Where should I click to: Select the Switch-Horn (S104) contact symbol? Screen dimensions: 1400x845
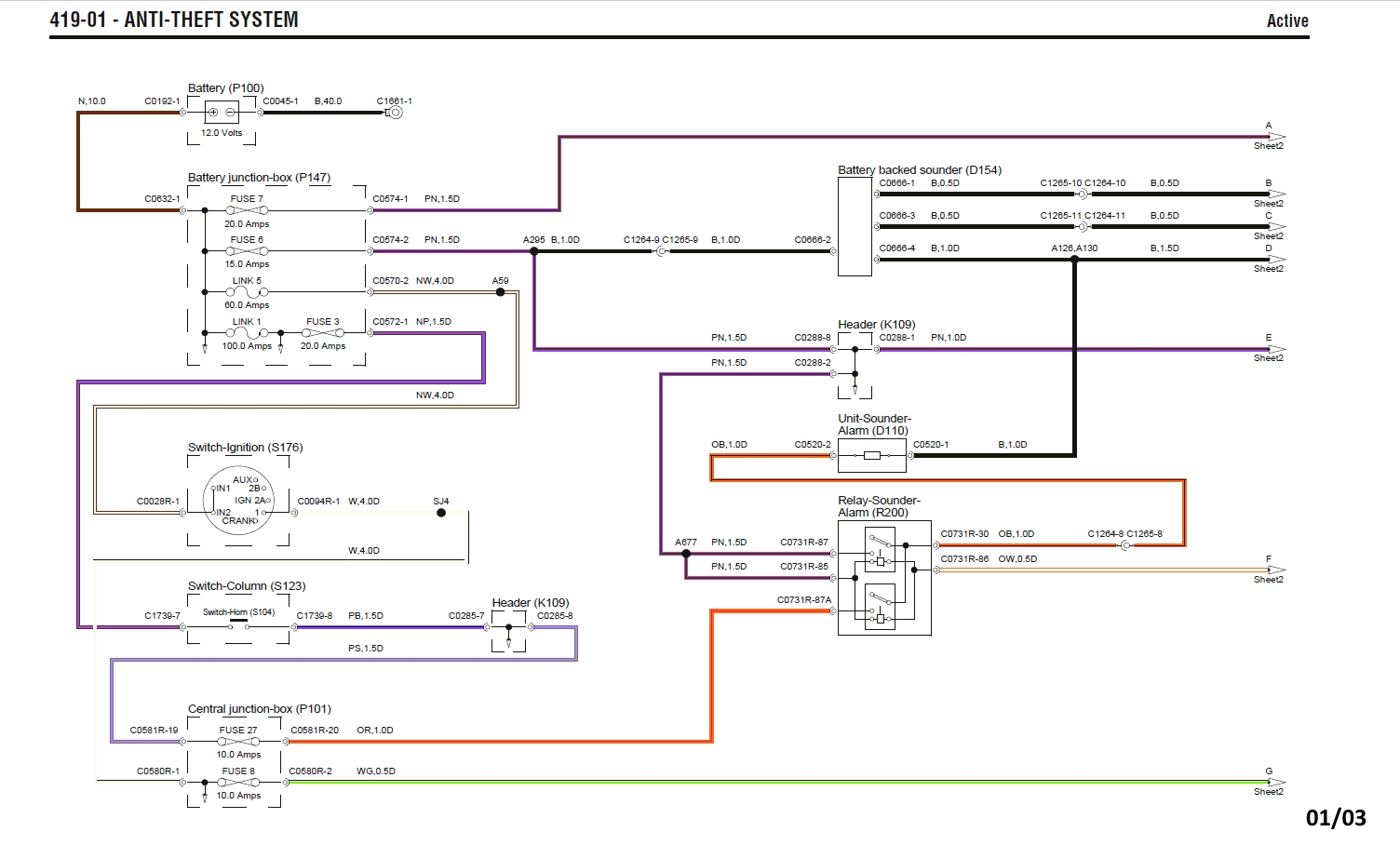click(238, 626)
